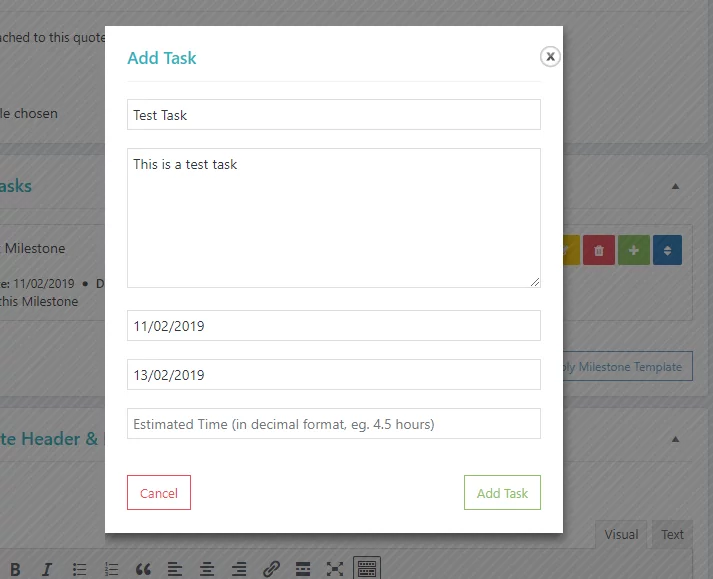The width and height of the screenshot is (713, 579).
Task: Center-align text using the editor toolbar
Action: point(207,569)
